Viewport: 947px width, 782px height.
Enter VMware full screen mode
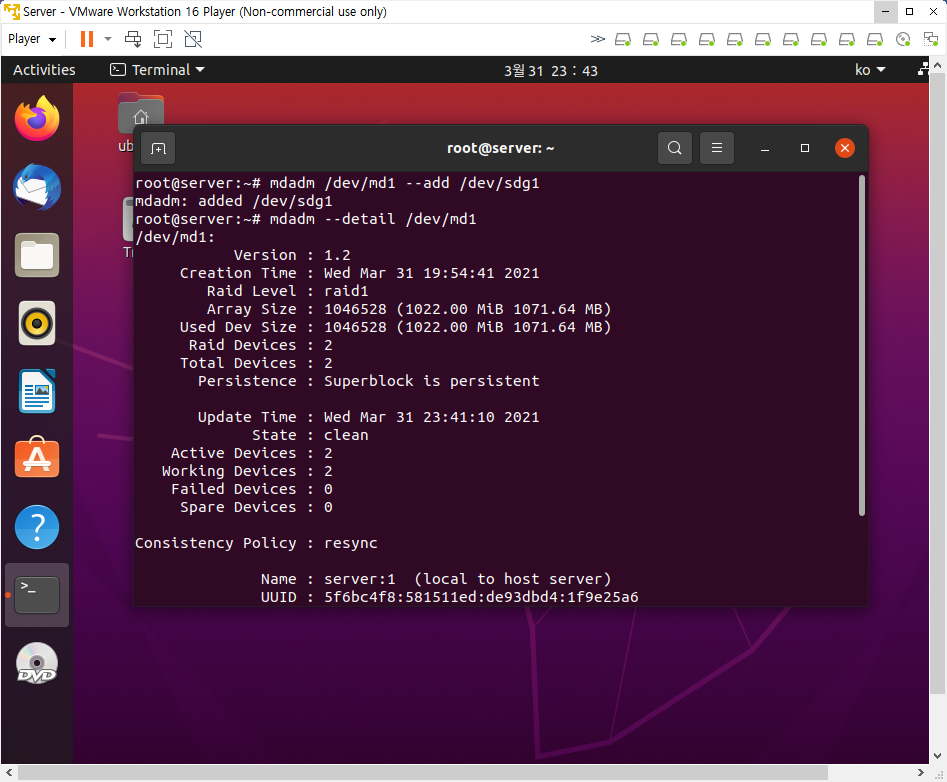[163, 39]
